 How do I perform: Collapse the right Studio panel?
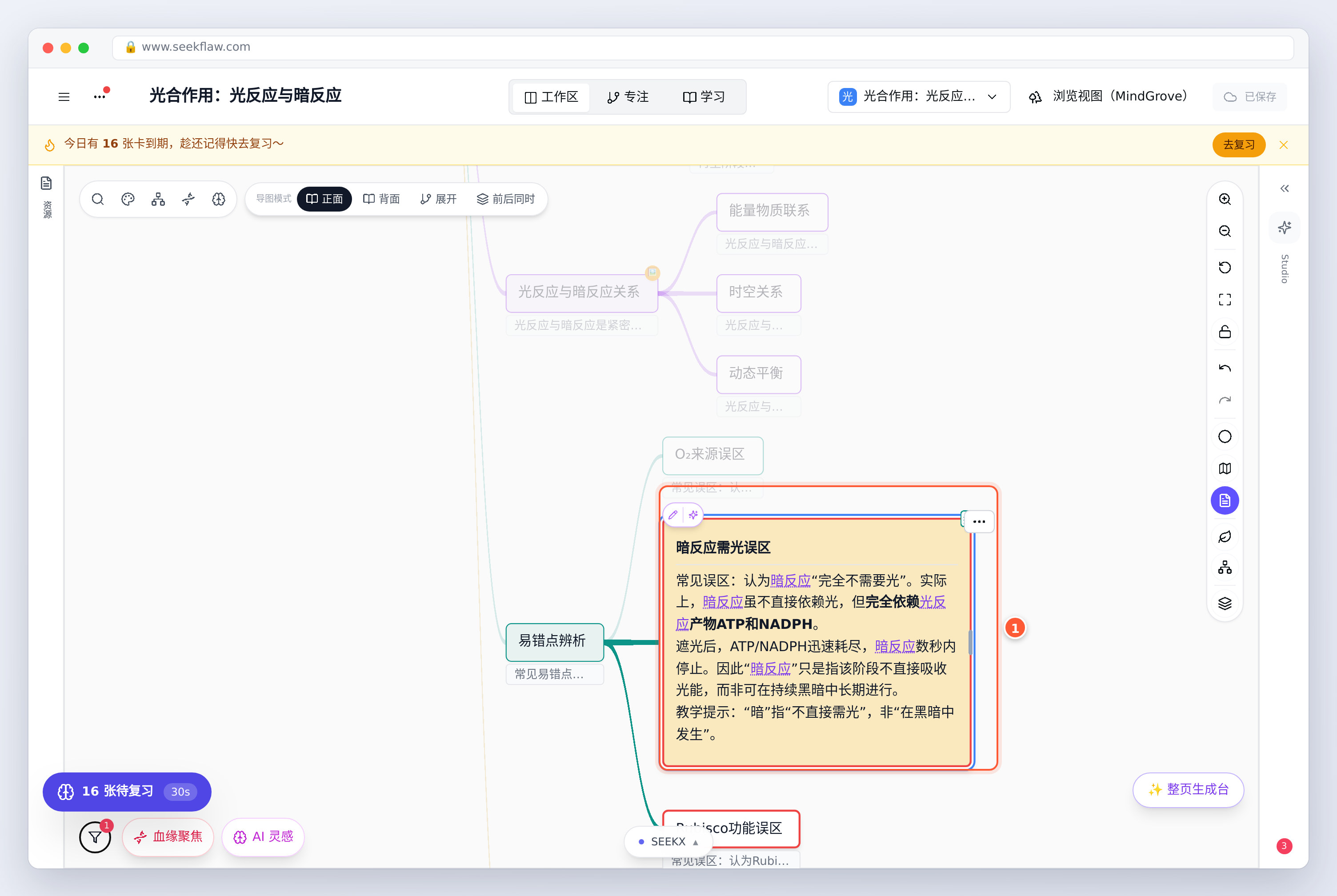(1285, 188)
